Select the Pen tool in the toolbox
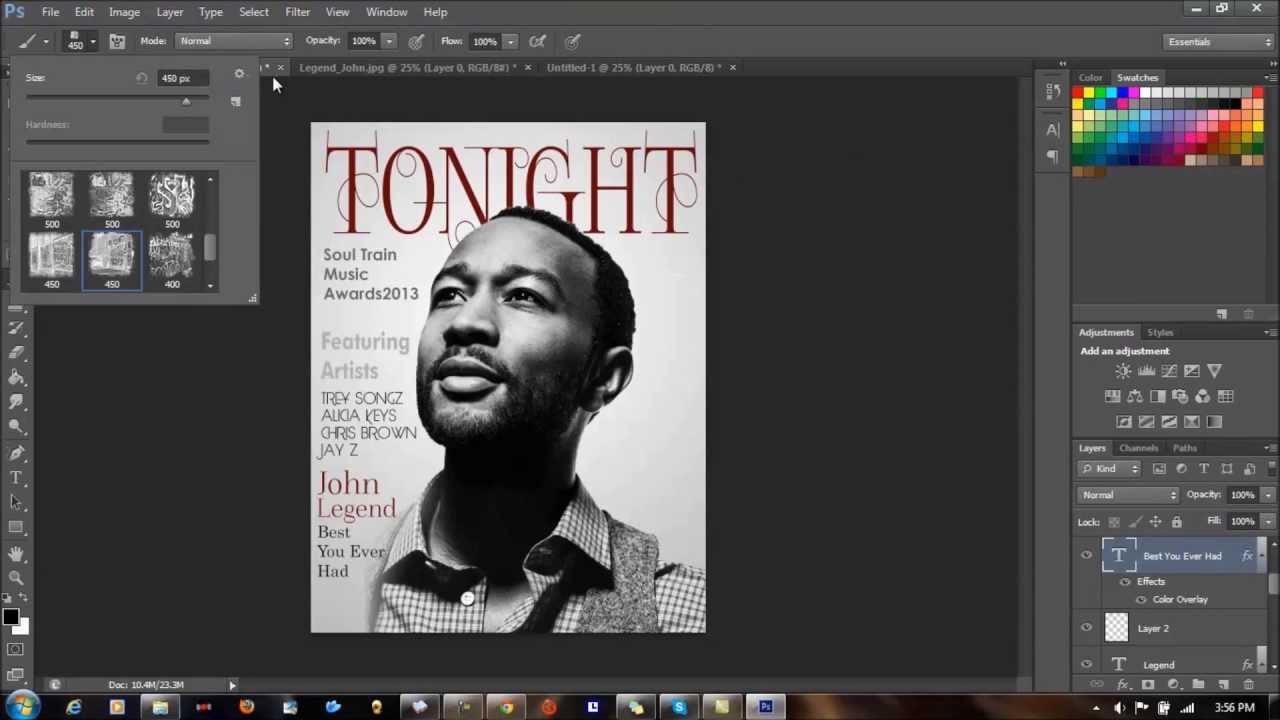The height and width of the screenshot is (720, 1280). 16,453
